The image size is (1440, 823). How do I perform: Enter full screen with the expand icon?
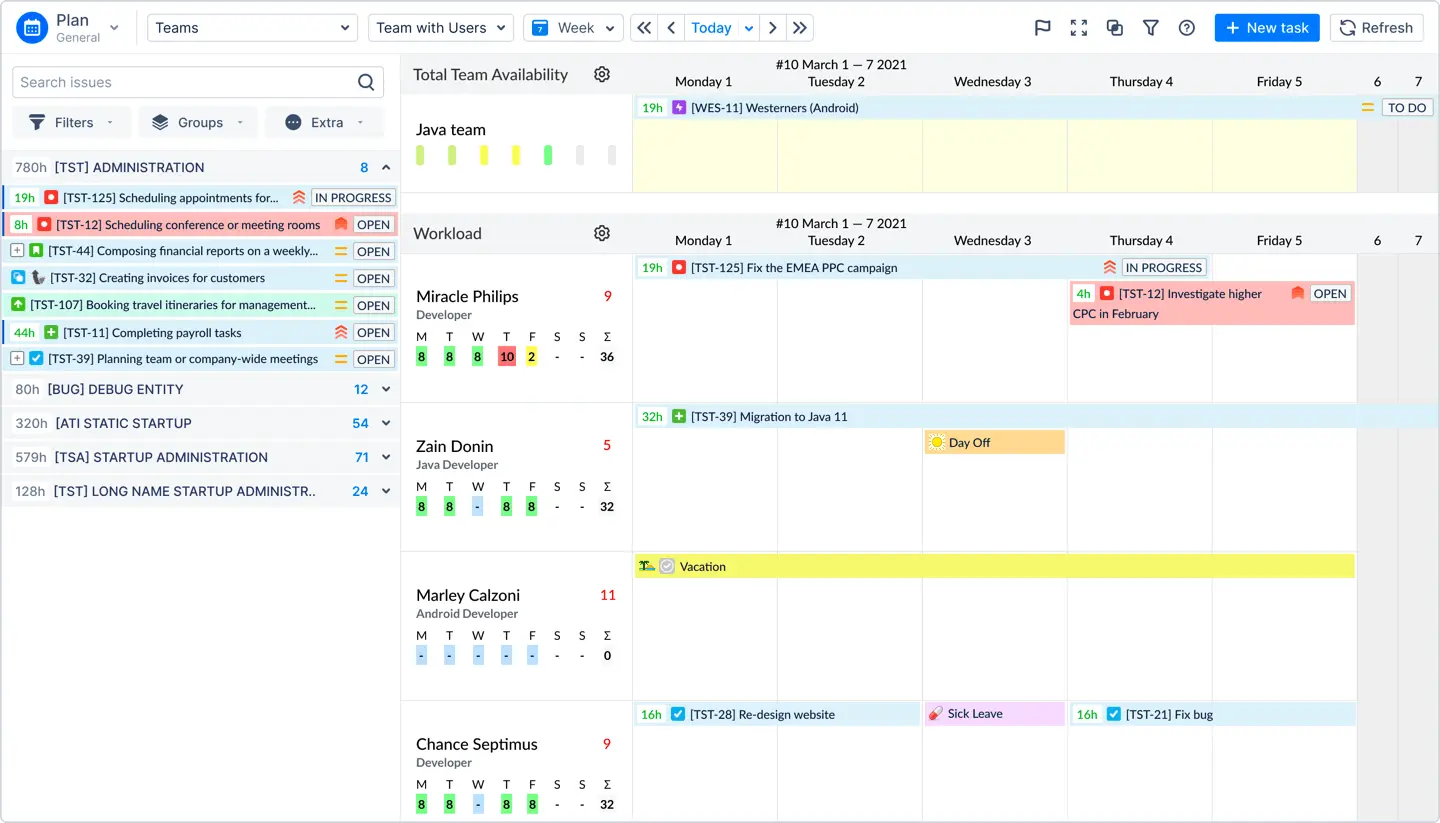(x=1078, y=27)
